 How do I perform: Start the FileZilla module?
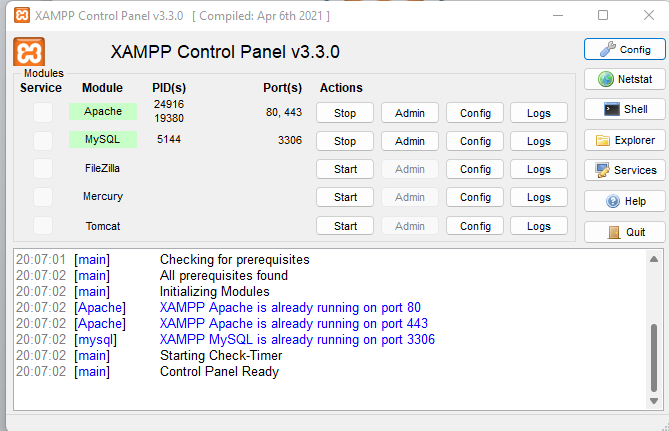pos(345,169)
